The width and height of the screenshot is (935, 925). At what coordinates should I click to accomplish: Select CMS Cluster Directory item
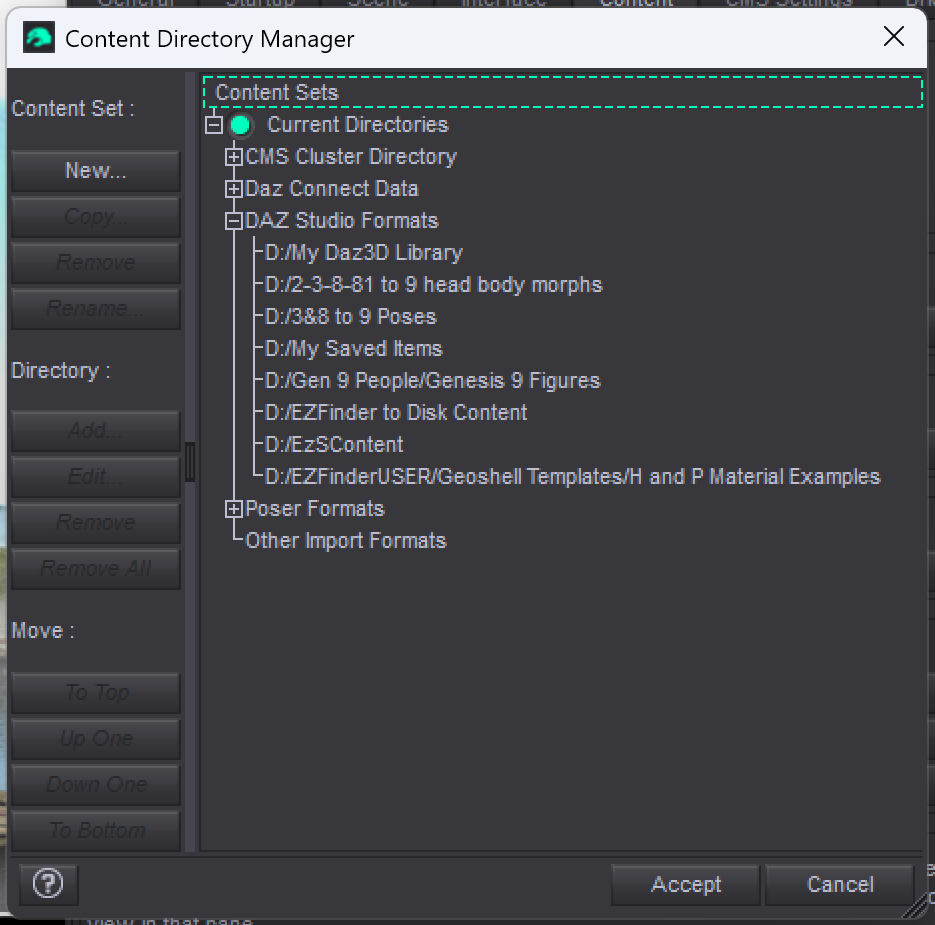click(351, 157)
